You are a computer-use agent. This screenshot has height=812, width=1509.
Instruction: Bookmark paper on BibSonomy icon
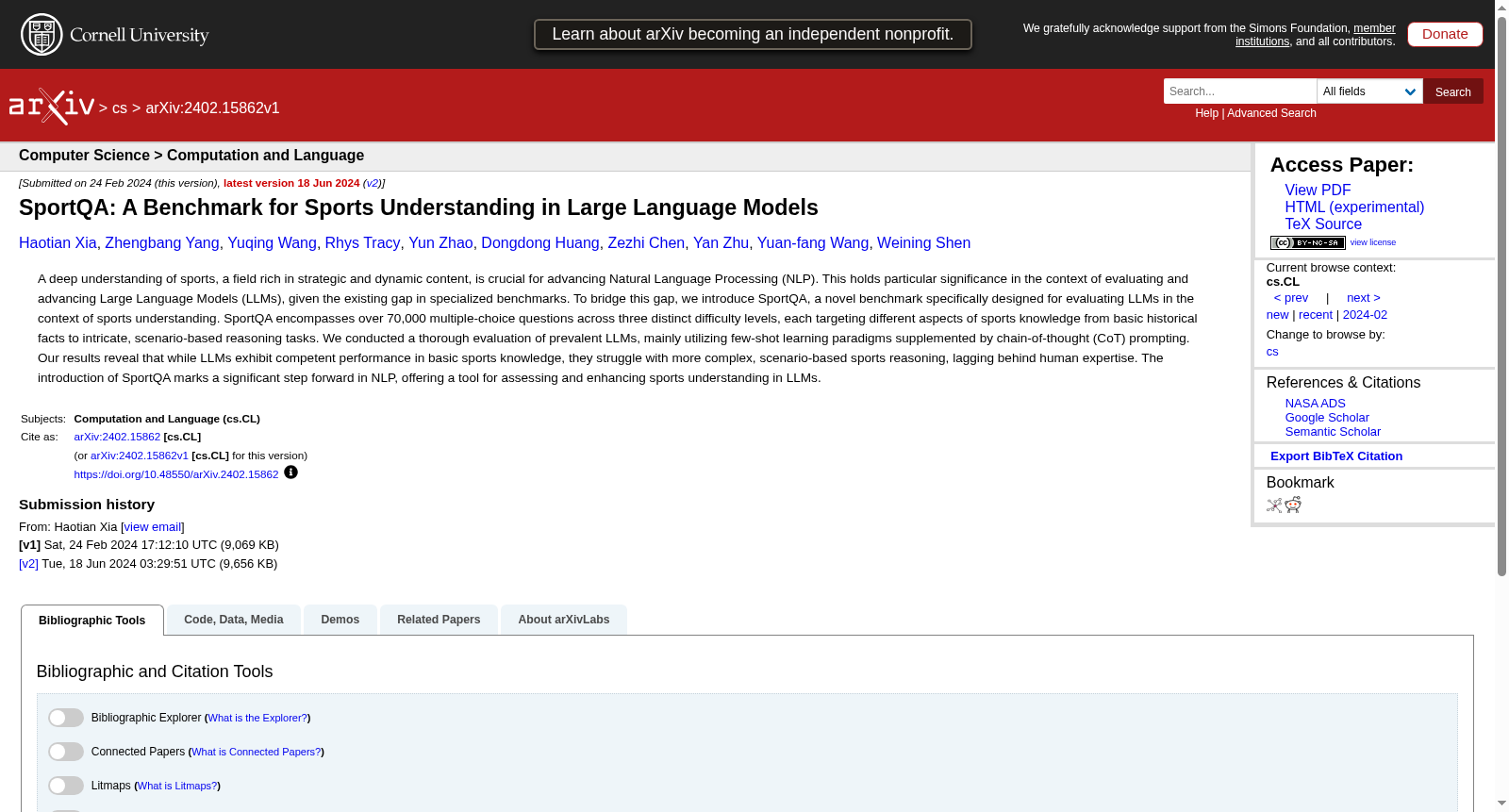coord(1274,505)
